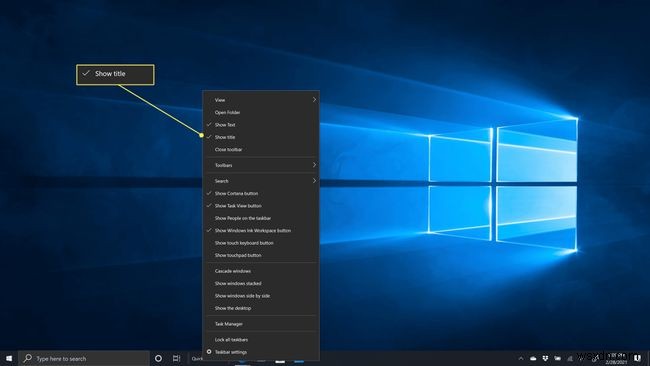
Task: Uncheck Show Text in the menu
Action: 261,125
